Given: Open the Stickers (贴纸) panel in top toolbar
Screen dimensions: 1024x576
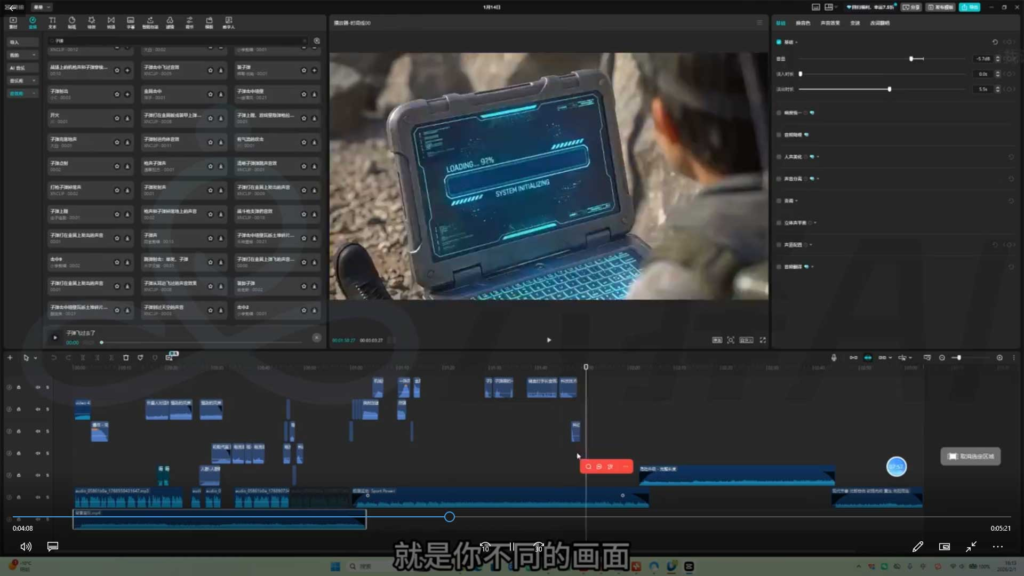Looking at the screenshot, I should tap(72, 22).
